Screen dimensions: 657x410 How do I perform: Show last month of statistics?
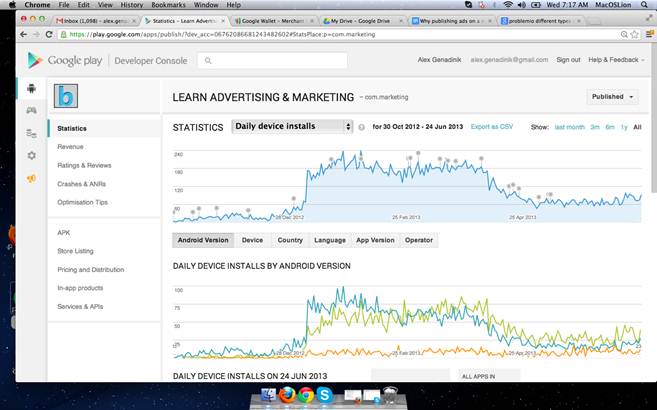click(569, 127)
